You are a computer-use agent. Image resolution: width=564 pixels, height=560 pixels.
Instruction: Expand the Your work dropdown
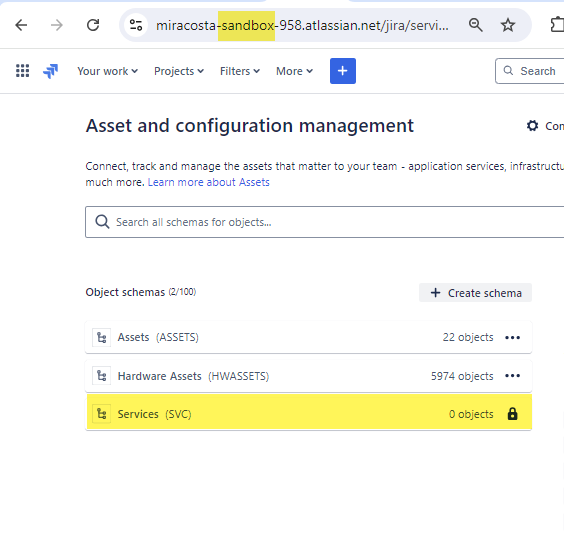coord(108,71)
